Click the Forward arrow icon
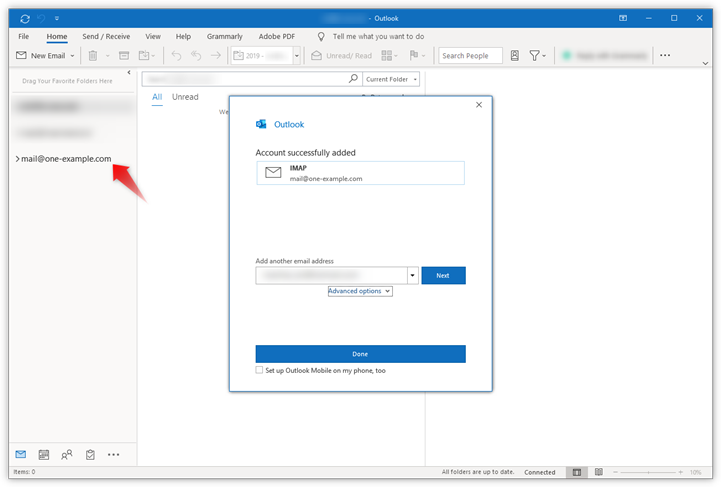 pyautogui.click(x=216, y=56)
